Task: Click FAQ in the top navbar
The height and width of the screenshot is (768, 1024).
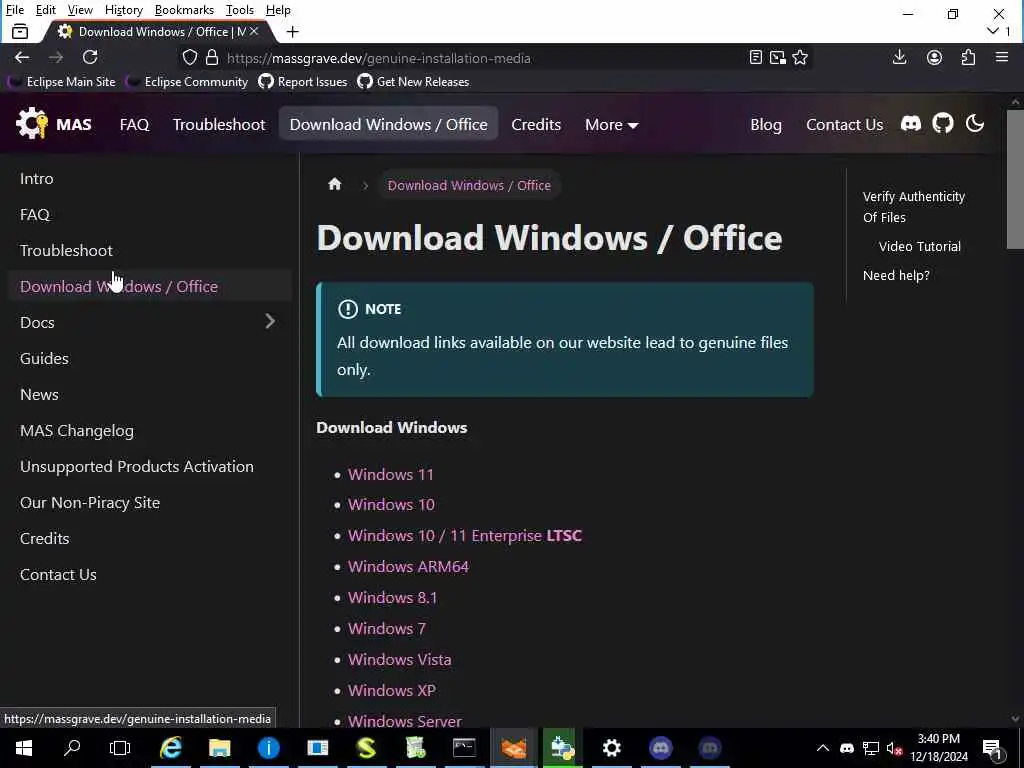Action: [x=135, y=124]
